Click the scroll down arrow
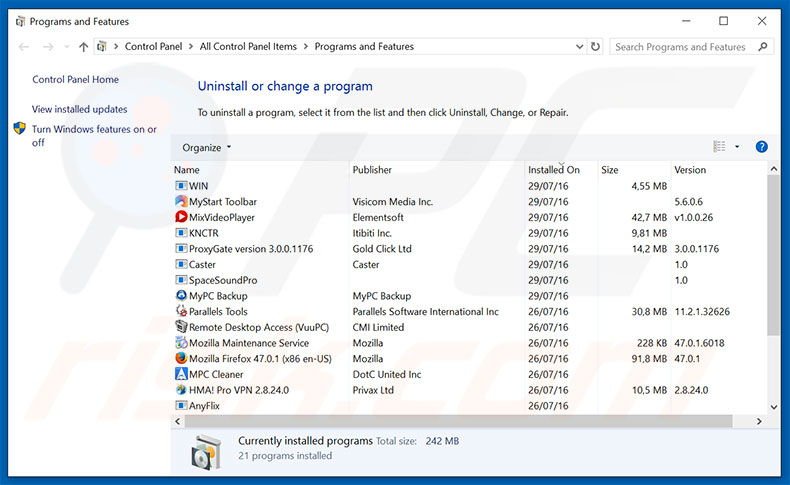Viewport: 790px width, 485px height. click(x=773, y=407)
